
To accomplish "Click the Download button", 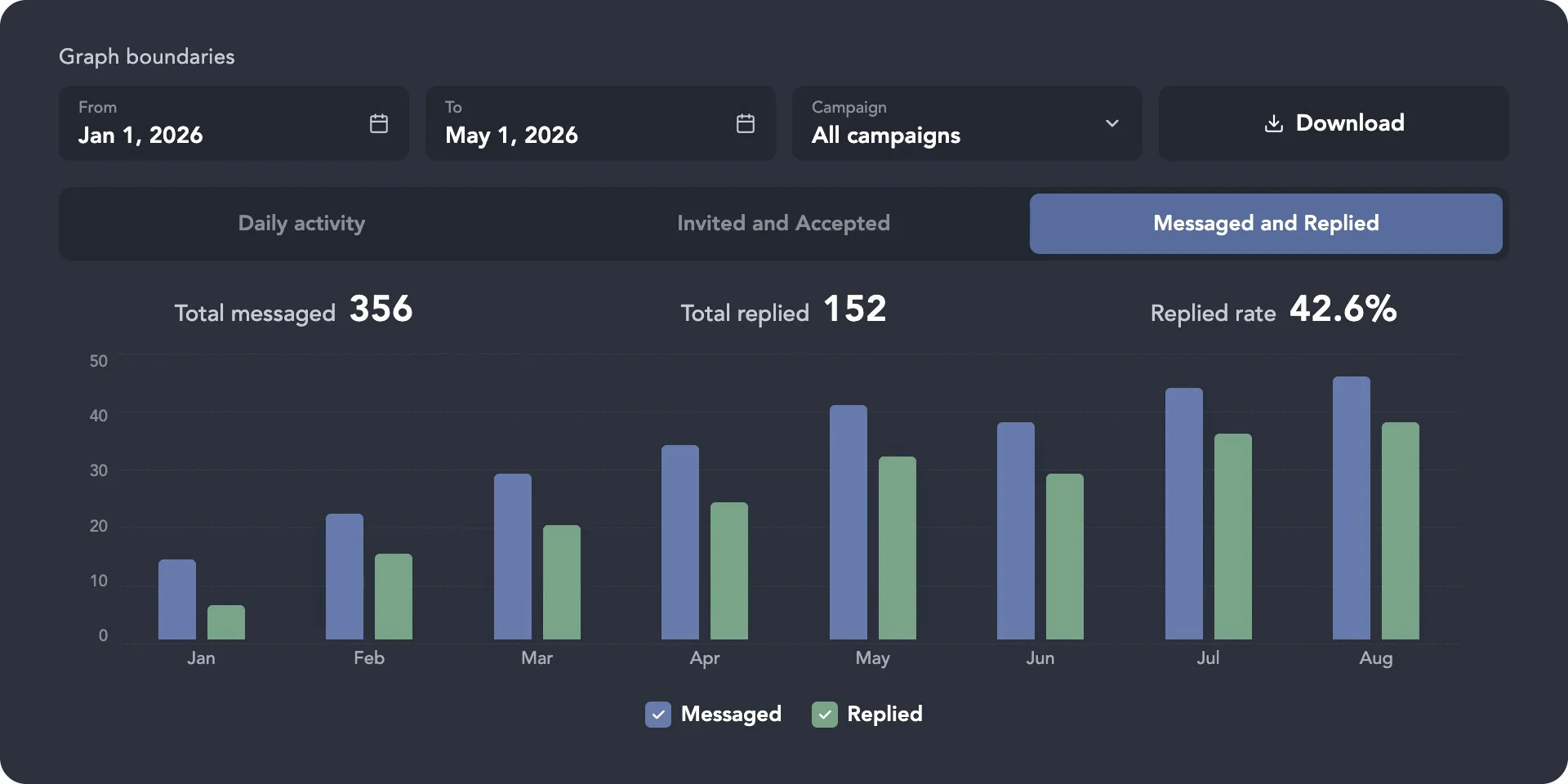I will pyautogui.click(x=1334, y=123).
